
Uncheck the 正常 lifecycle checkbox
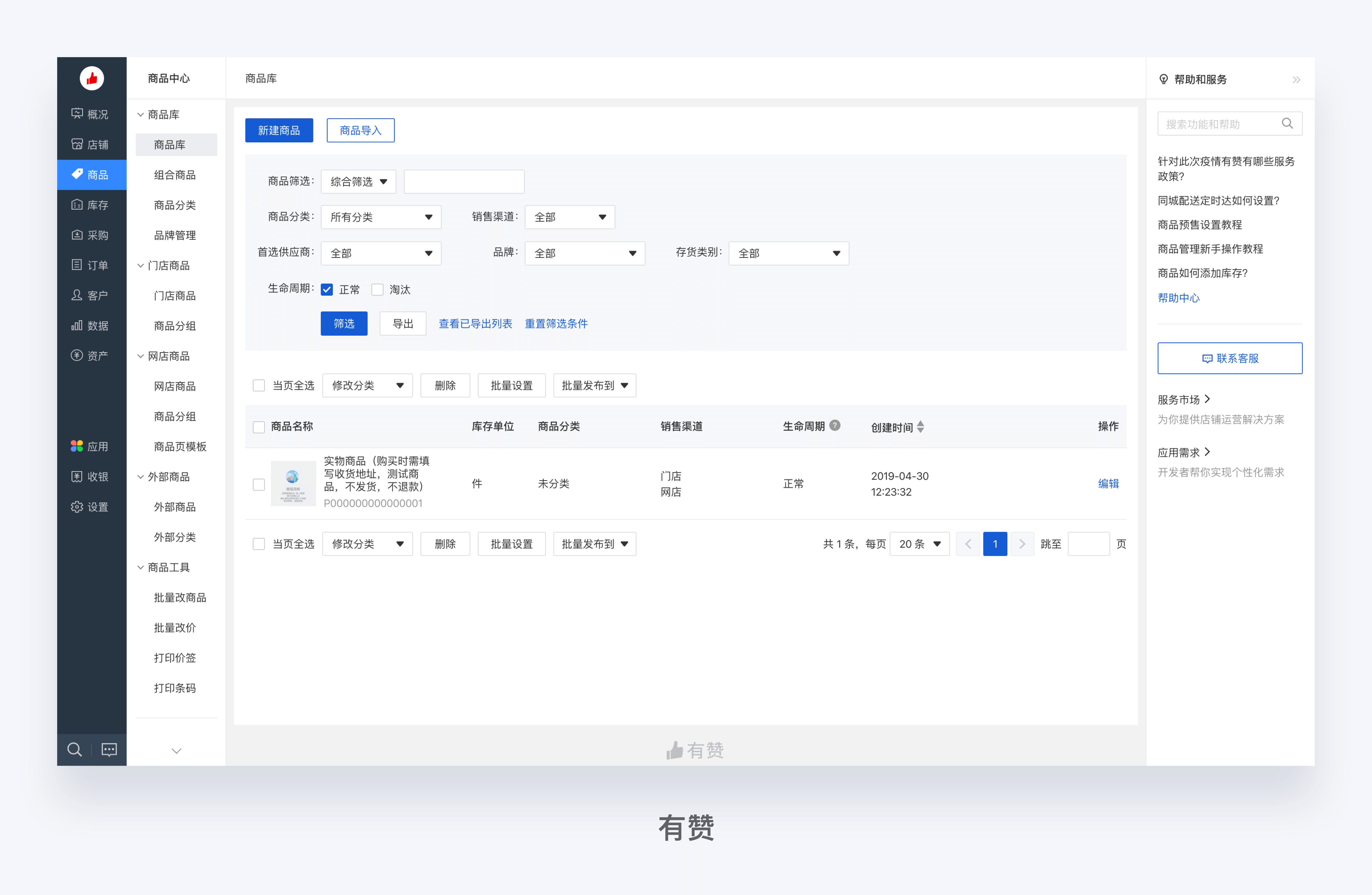click(x=327, y=289)
